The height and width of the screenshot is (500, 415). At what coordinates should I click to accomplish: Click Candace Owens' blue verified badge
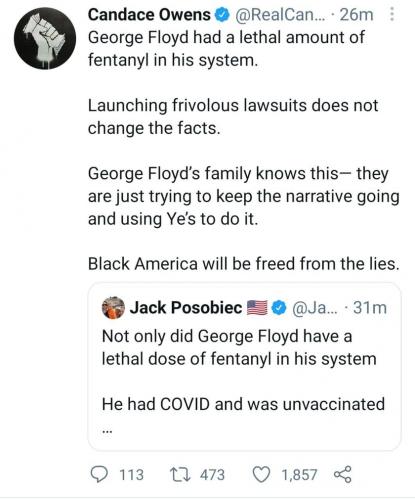[223, 15]
